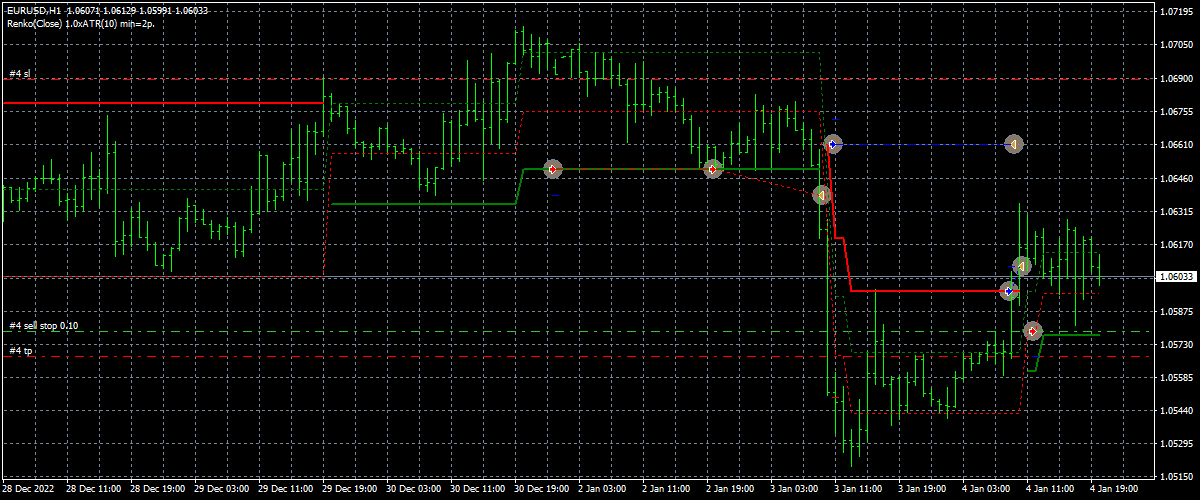This screenshot has height=500, width=1200.
Task: Click the '28 Dec 2022' time axis label
Action: pos(28,491)
